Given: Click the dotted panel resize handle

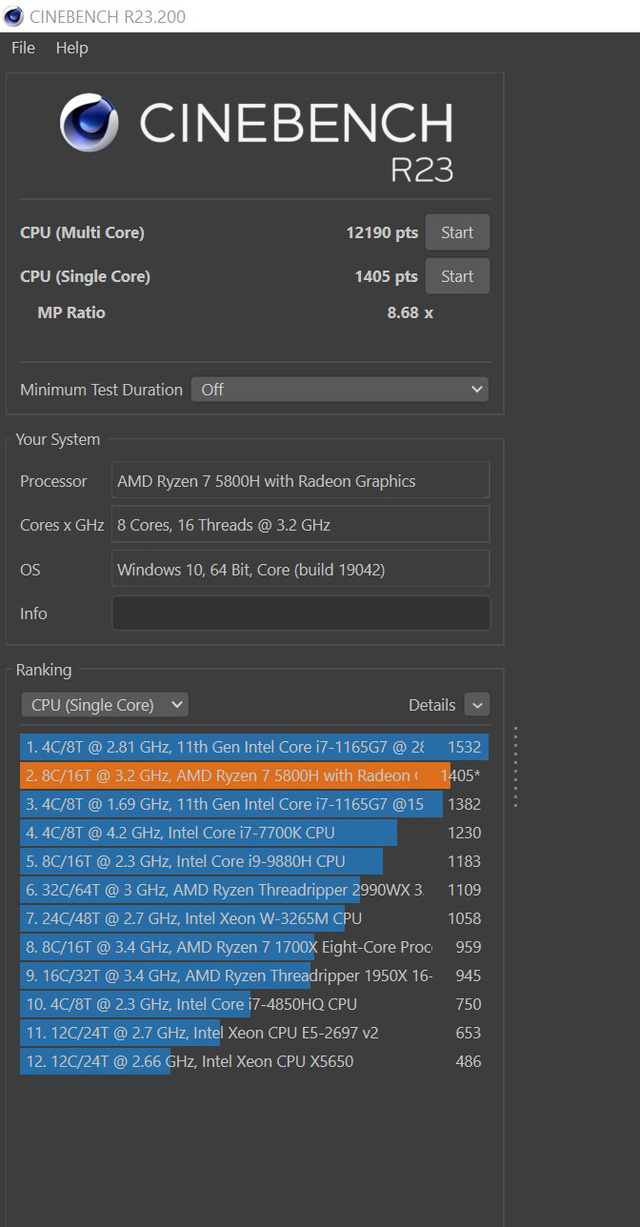Looking at the screenshot, I should (x=516, y=766).
